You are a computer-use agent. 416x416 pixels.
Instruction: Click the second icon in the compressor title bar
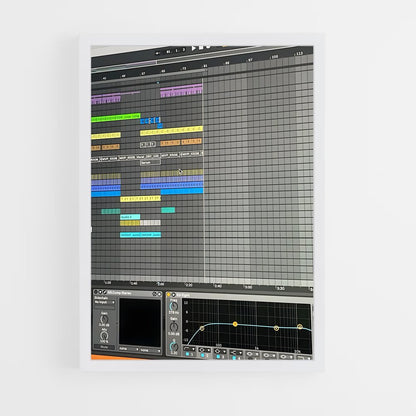tap(100, 292)
